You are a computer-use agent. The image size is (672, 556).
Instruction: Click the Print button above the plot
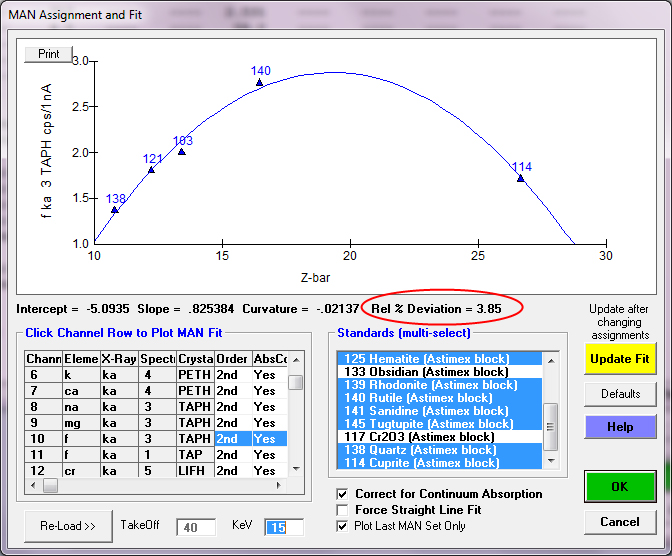pos(48,54)
